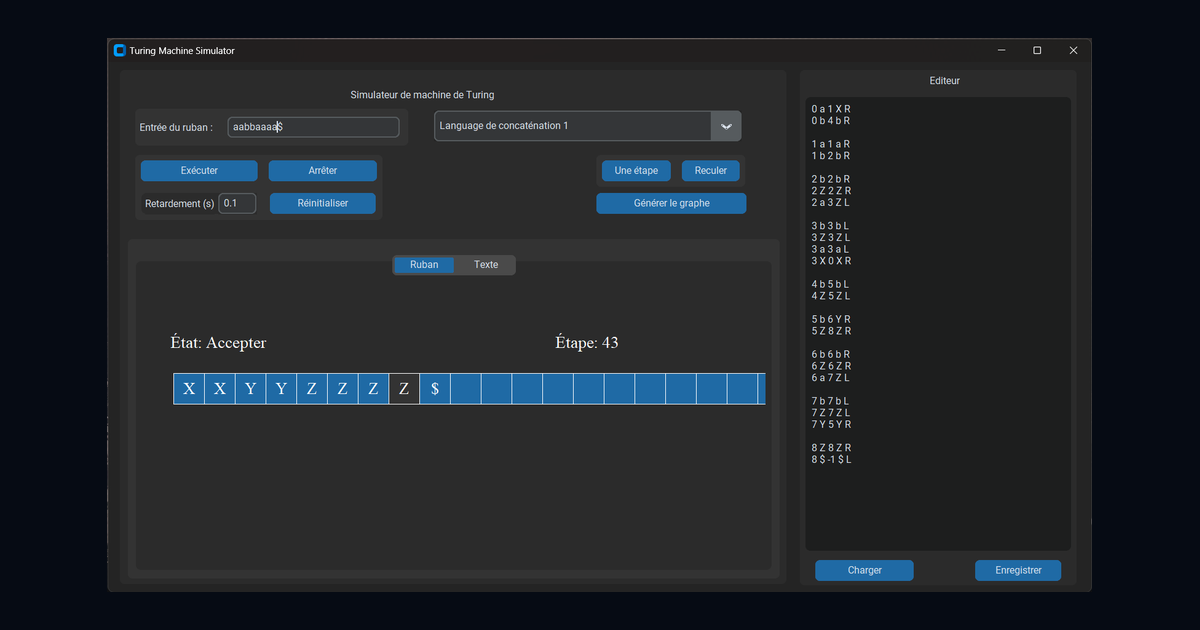Advance one step with Une étape
The height and width of the screenshot is (630, 1200).
point(636,171)
